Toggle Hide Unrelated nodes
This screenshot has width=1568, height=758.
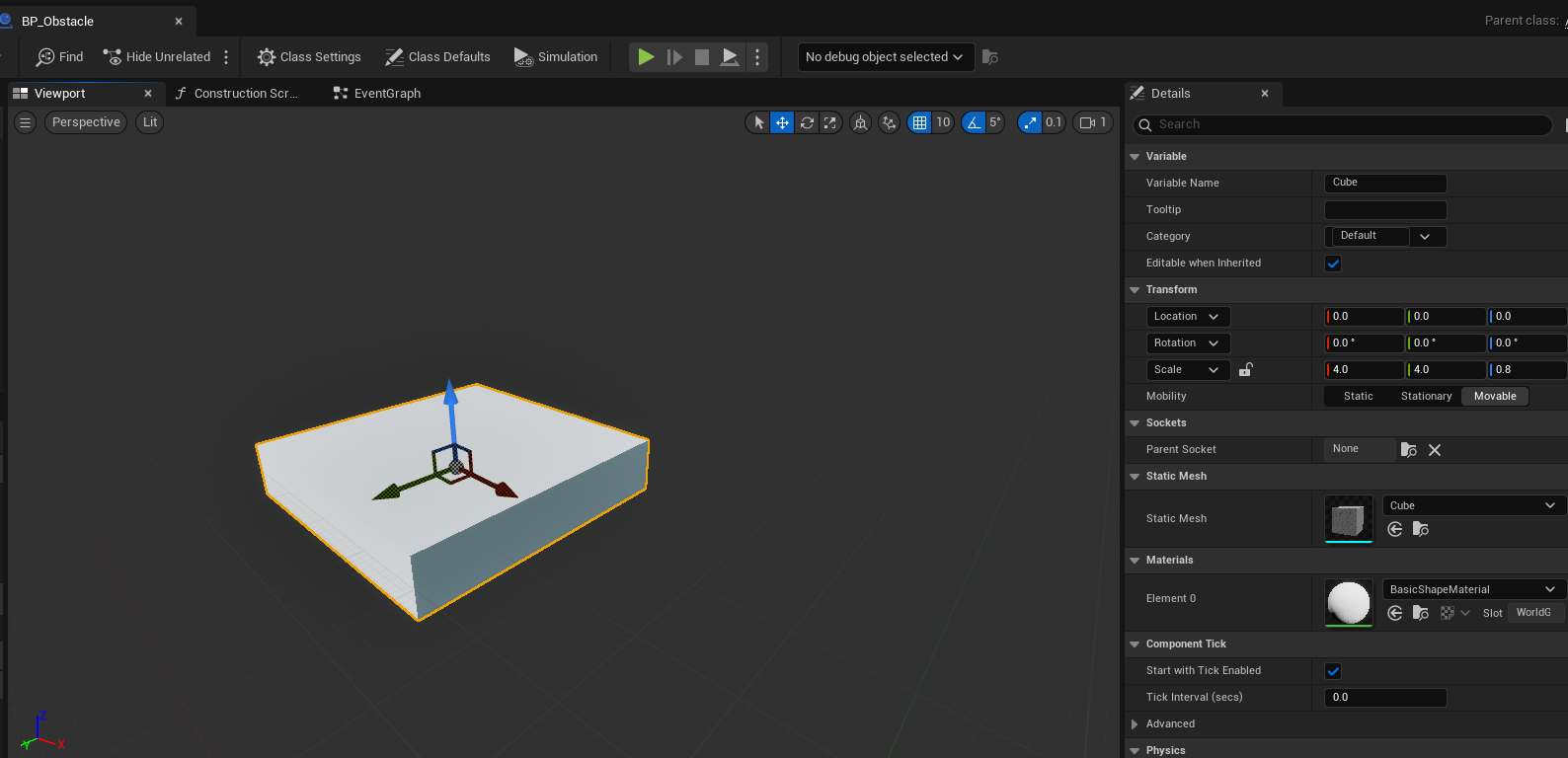(x=157, y=57)
